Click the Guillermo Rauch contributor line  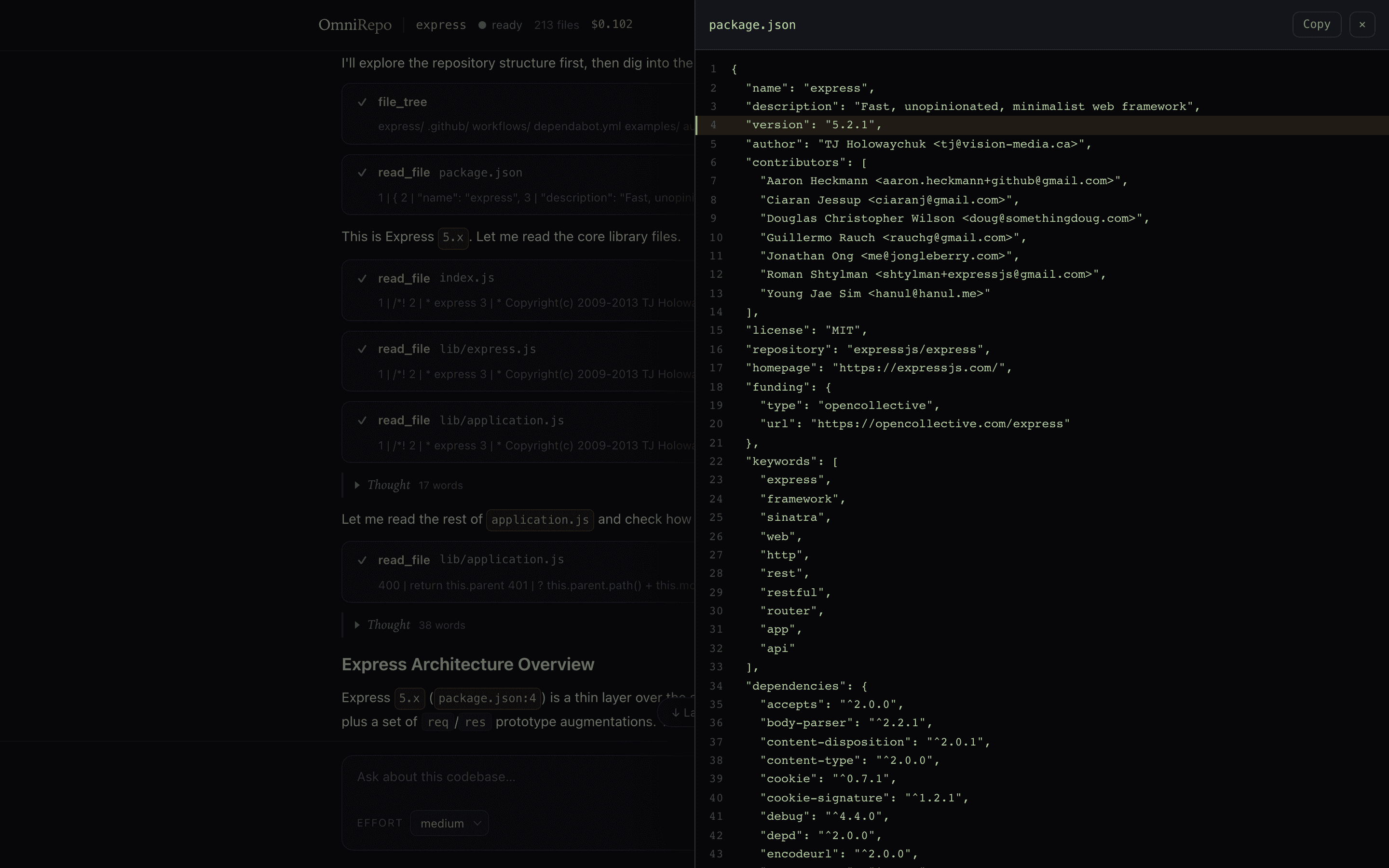pos(1042,237)
